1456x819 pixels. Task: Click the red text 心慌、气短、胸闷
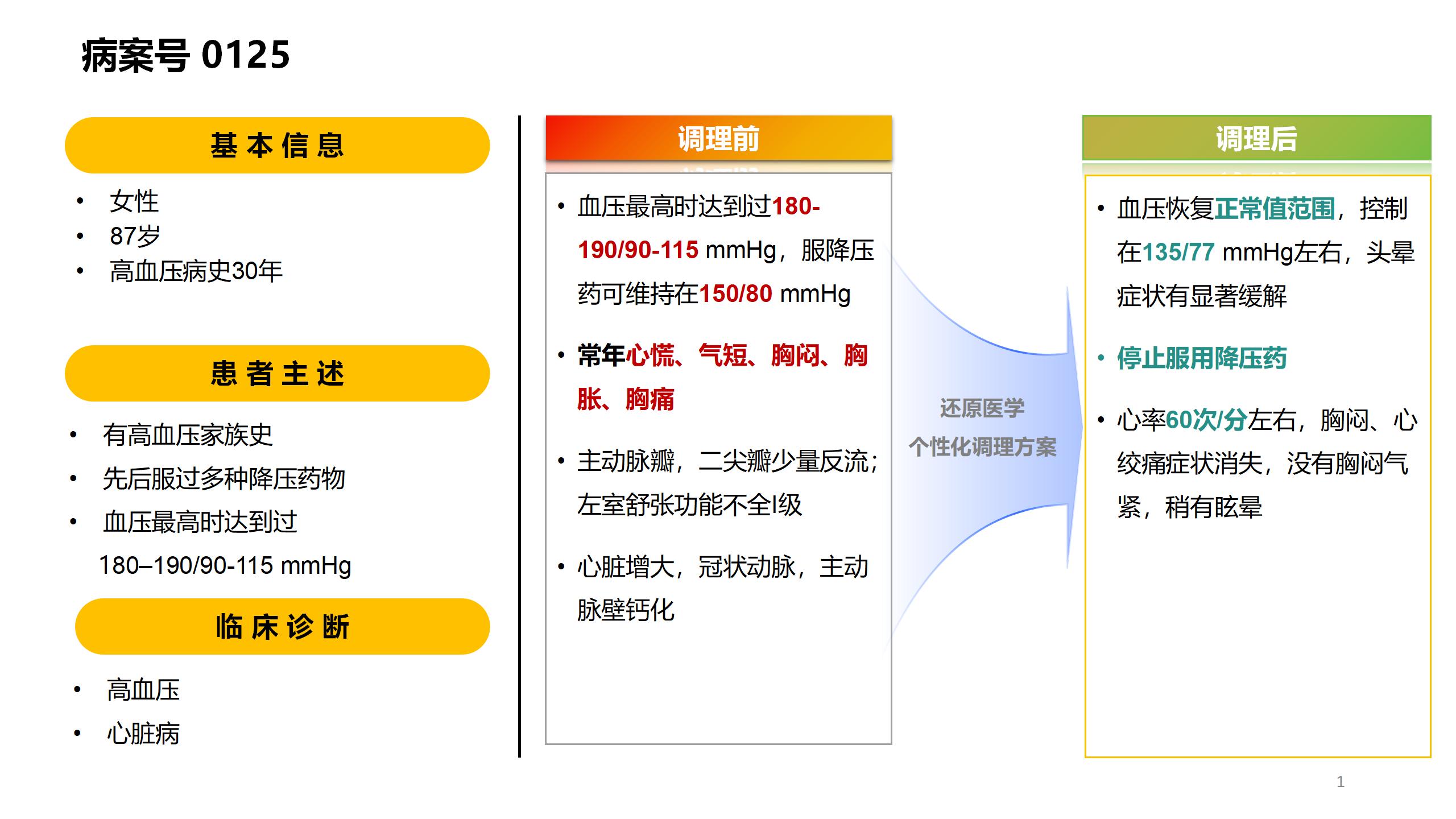[722, 356]
